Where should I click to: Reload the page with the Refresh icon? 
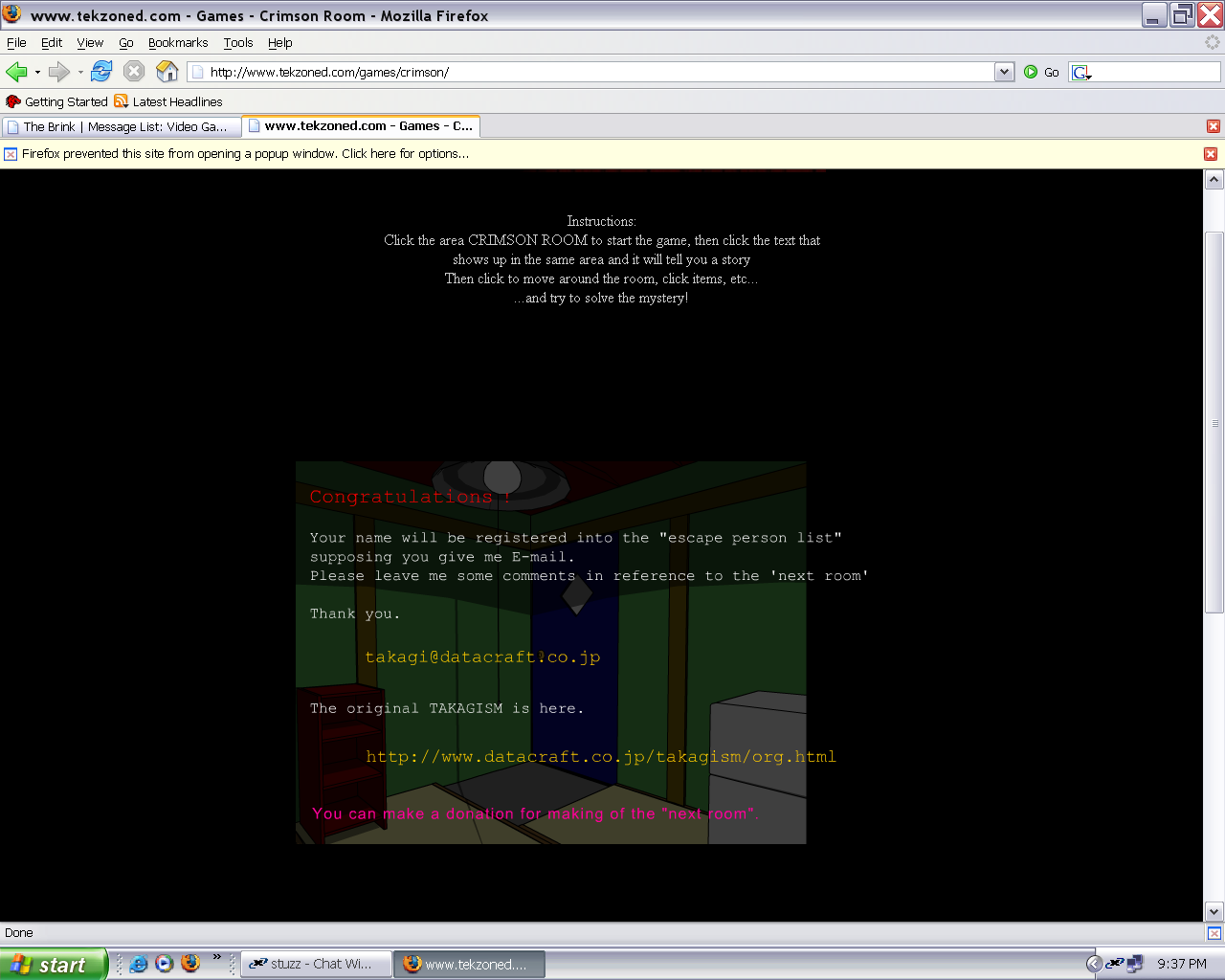coord(101,72)
